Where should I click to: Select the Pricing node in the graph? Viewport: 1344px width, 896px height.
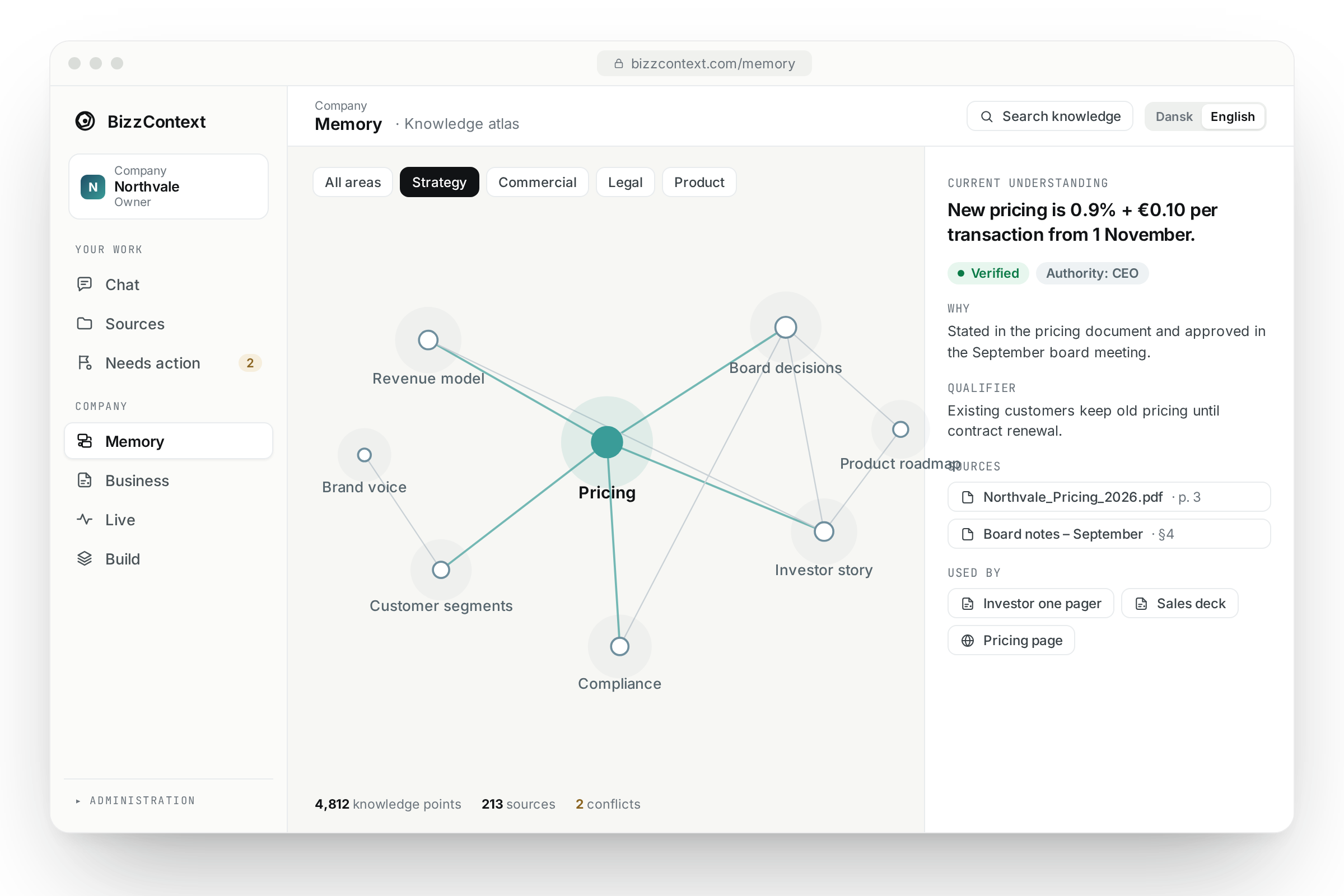tap(607, 442)
